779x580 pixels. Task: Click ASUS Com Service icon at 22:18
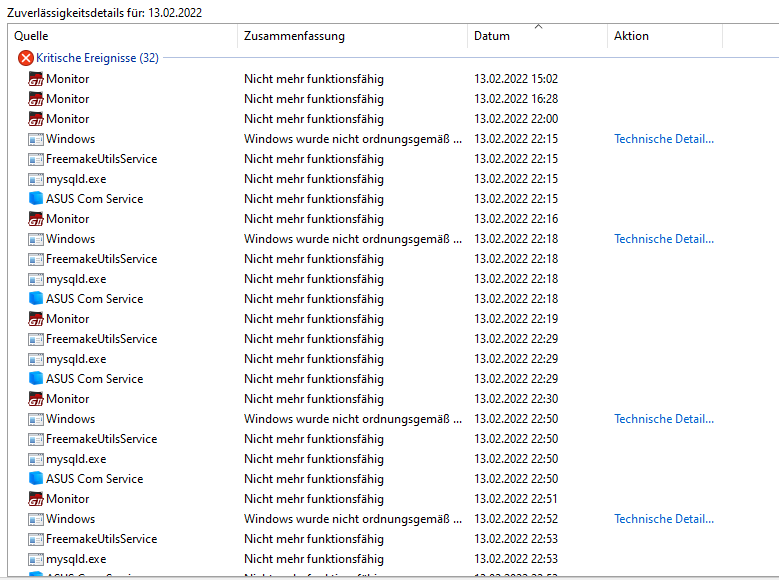(x=36, y=299)
